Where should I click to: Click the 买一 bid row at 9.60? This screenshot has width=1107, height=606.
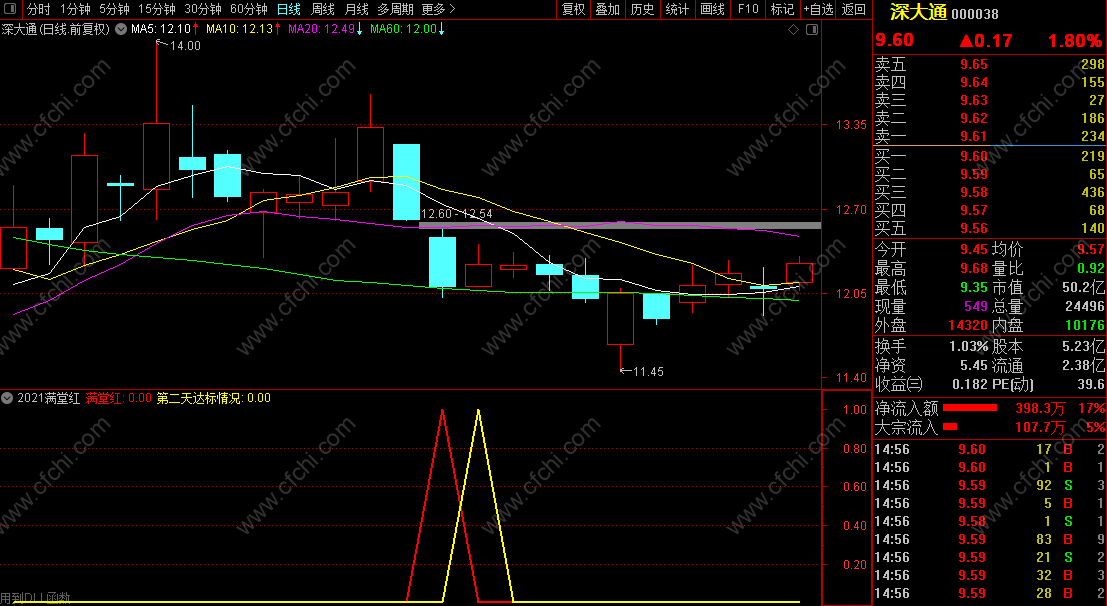pos(990,156)
